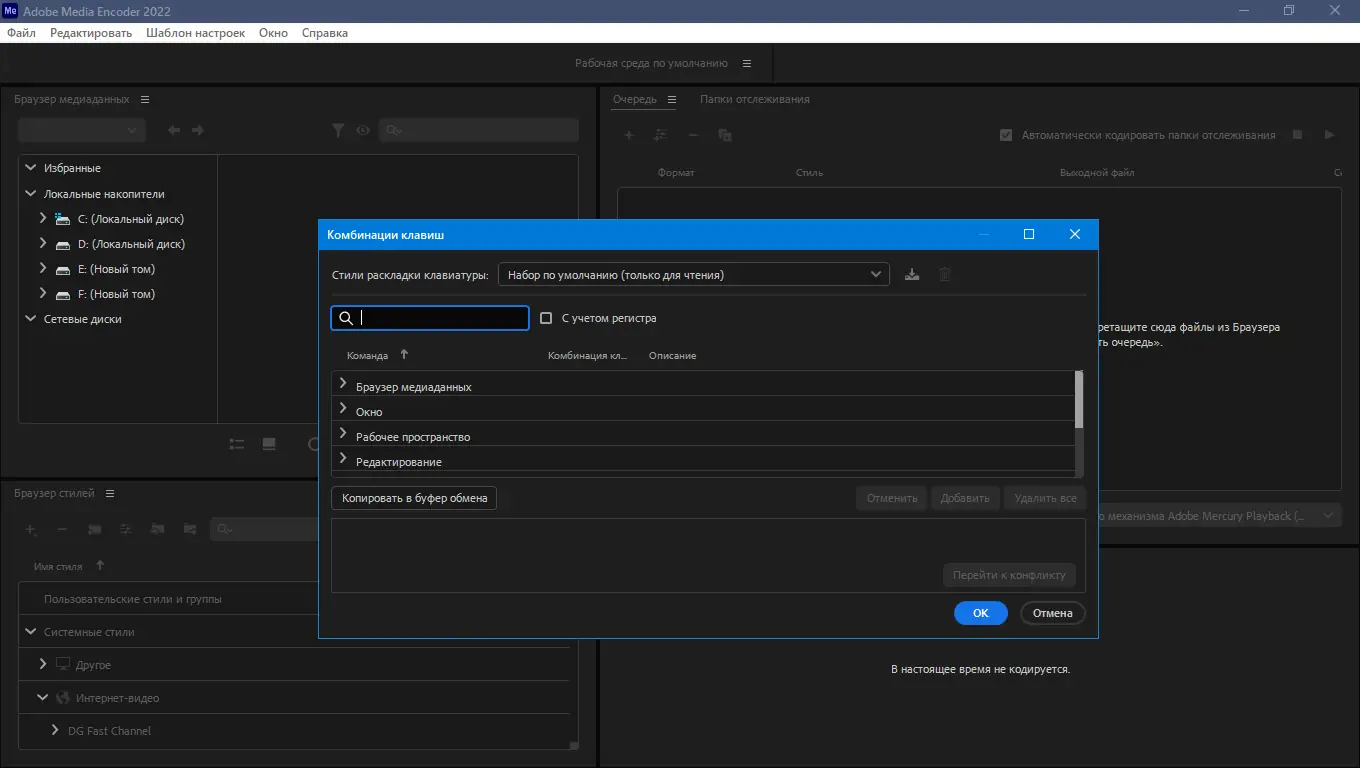Expand the E: (Новый том) node
This screenshot has width=1360, height=768.
point(43,268)
